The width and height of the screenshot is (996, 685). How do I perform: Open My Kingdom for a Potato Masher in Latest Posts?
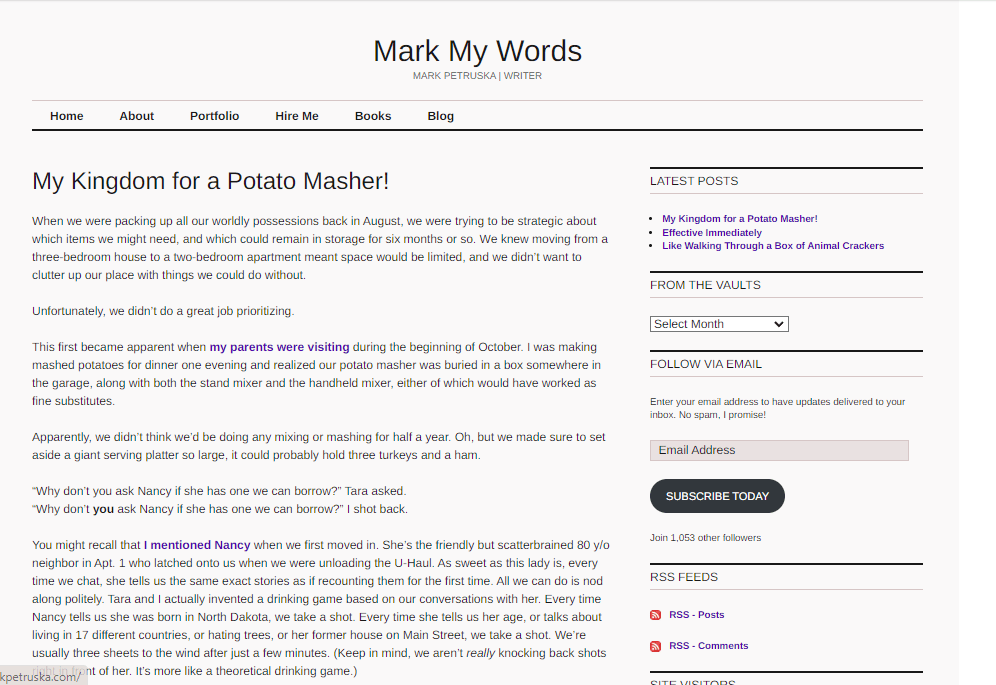coord(739,219)
